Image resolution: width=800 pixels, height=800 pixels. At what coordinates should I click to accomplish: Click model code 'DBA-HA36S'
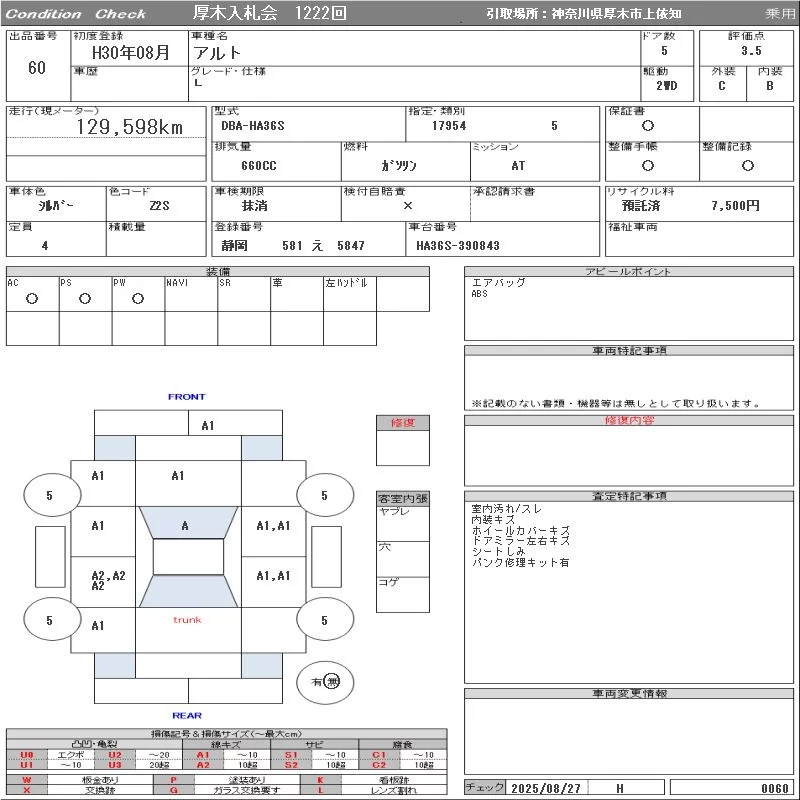[x=253, y=126]
